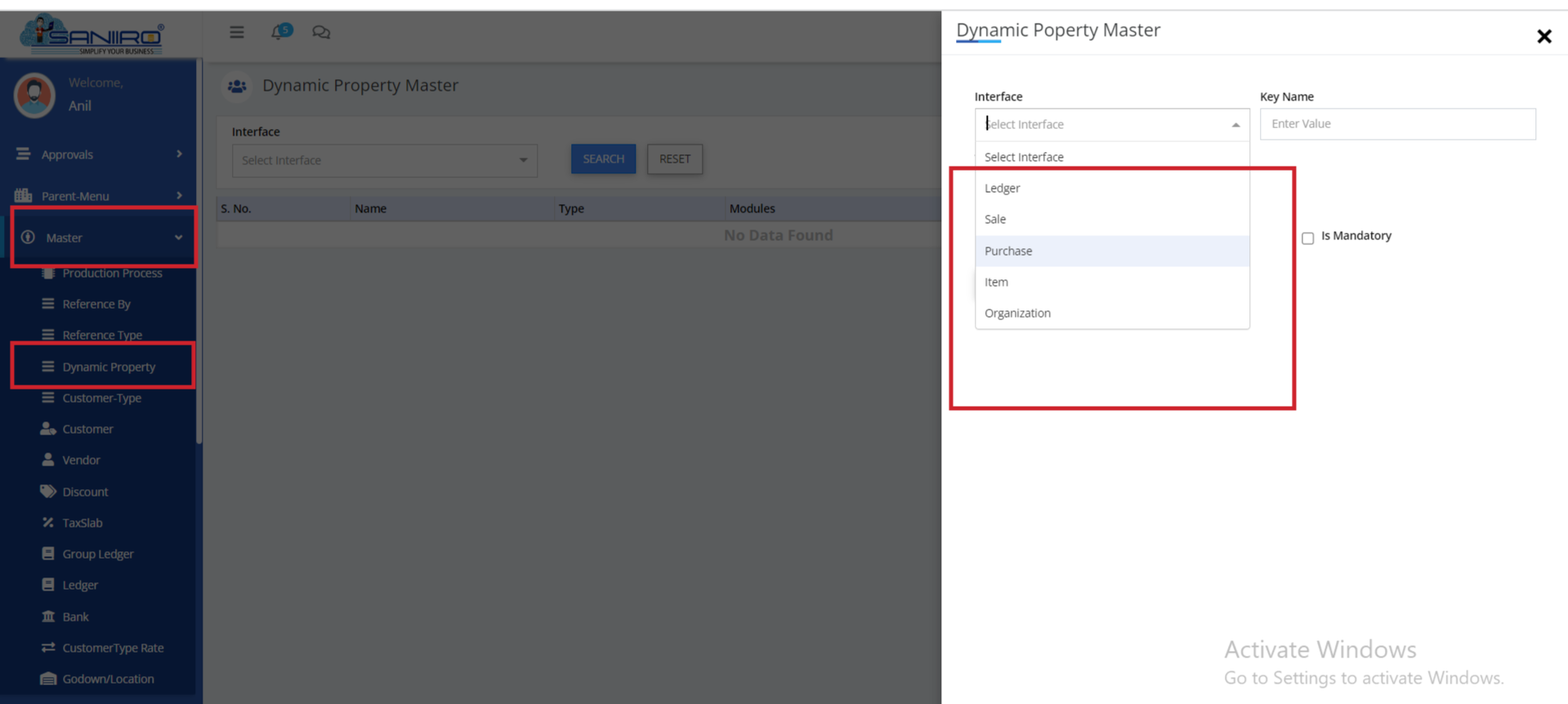This screenshot has width=1568, height=704.
Task: Close the Dynamic Property Master panel
Action: click(1543, 36)
